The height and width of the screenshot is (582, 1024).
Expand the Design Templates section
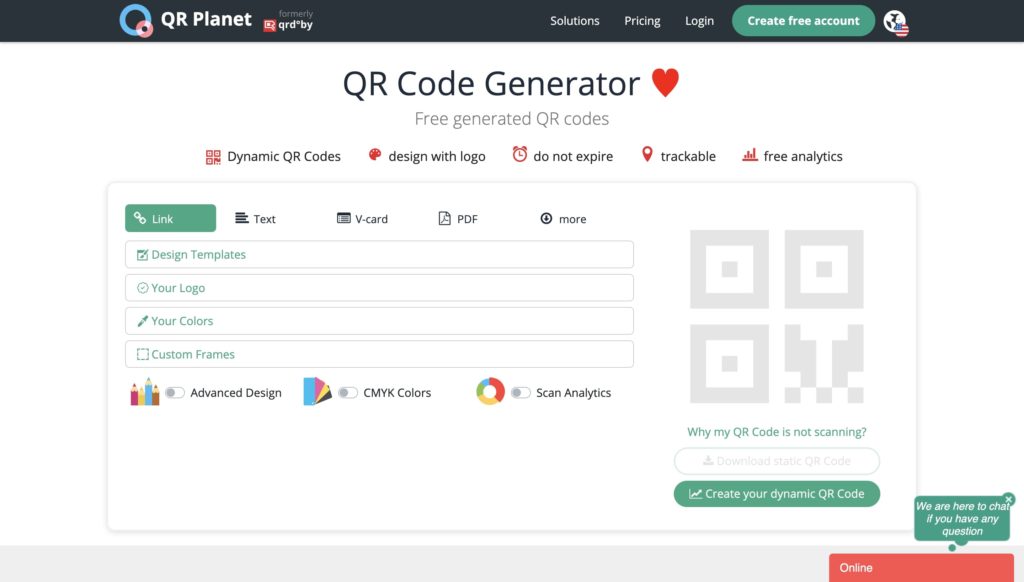click(379, 254)
